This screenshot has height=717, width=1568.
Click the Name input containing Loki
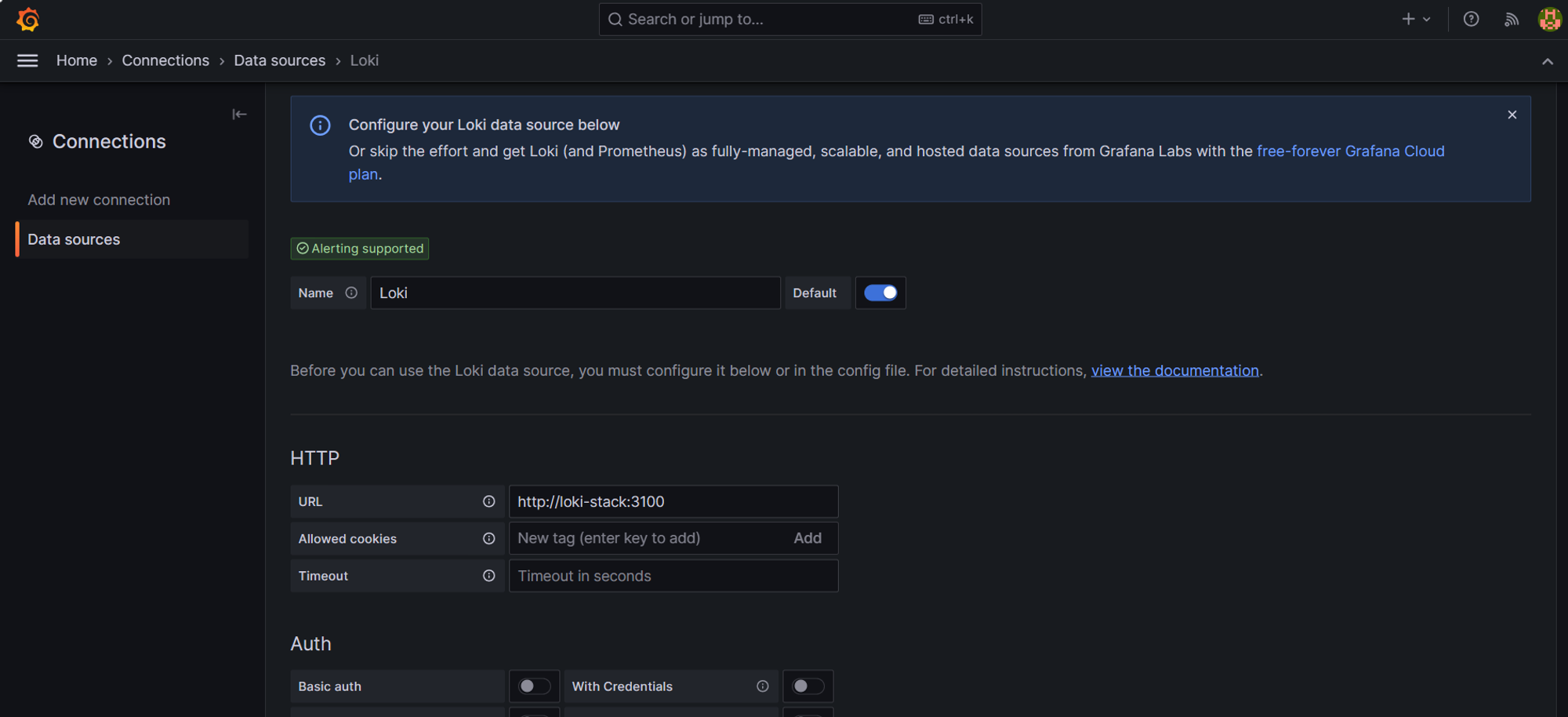click(575, 293)
